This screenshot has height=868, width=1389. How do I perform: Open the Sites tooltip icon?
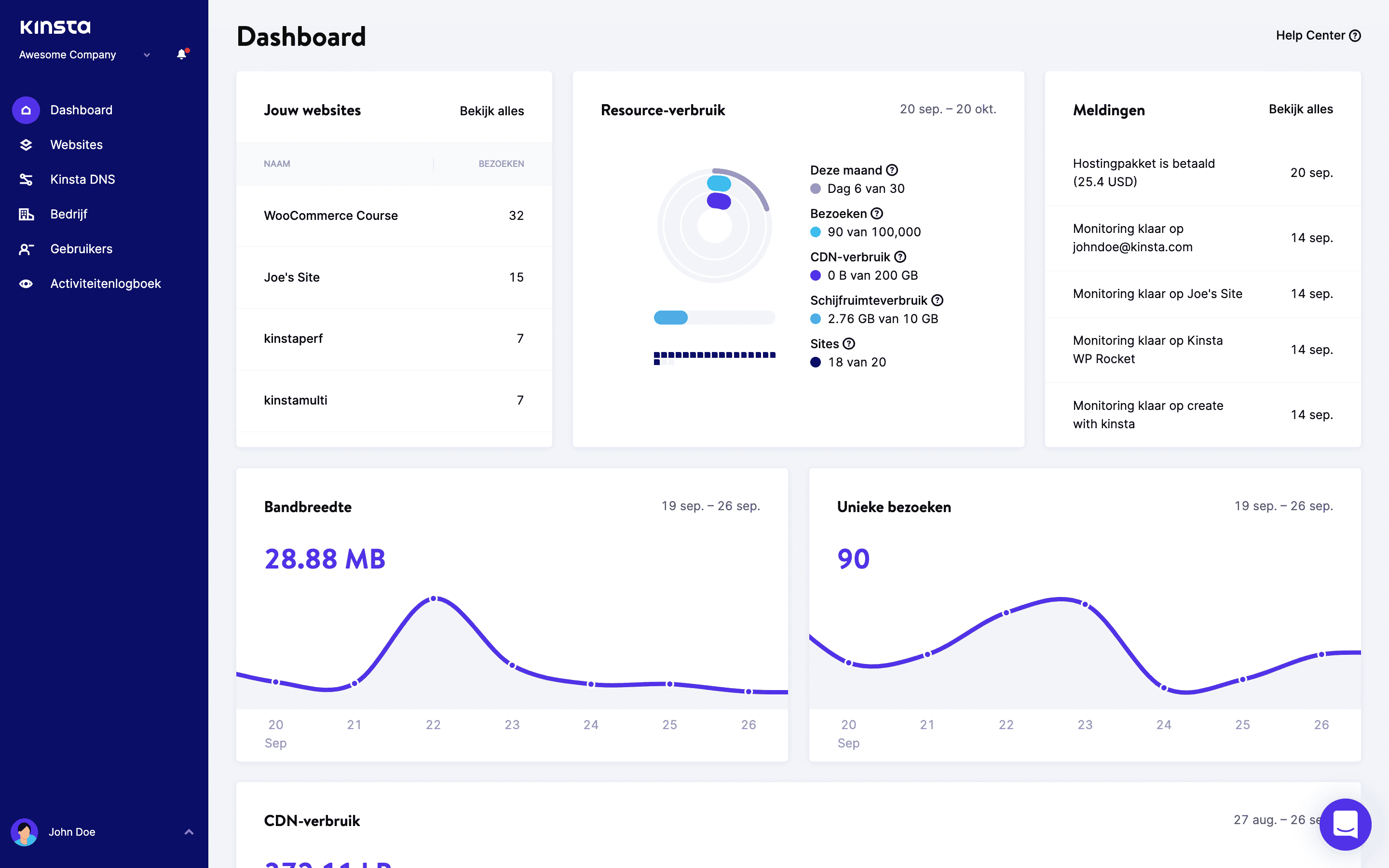(x=849, y=343)
